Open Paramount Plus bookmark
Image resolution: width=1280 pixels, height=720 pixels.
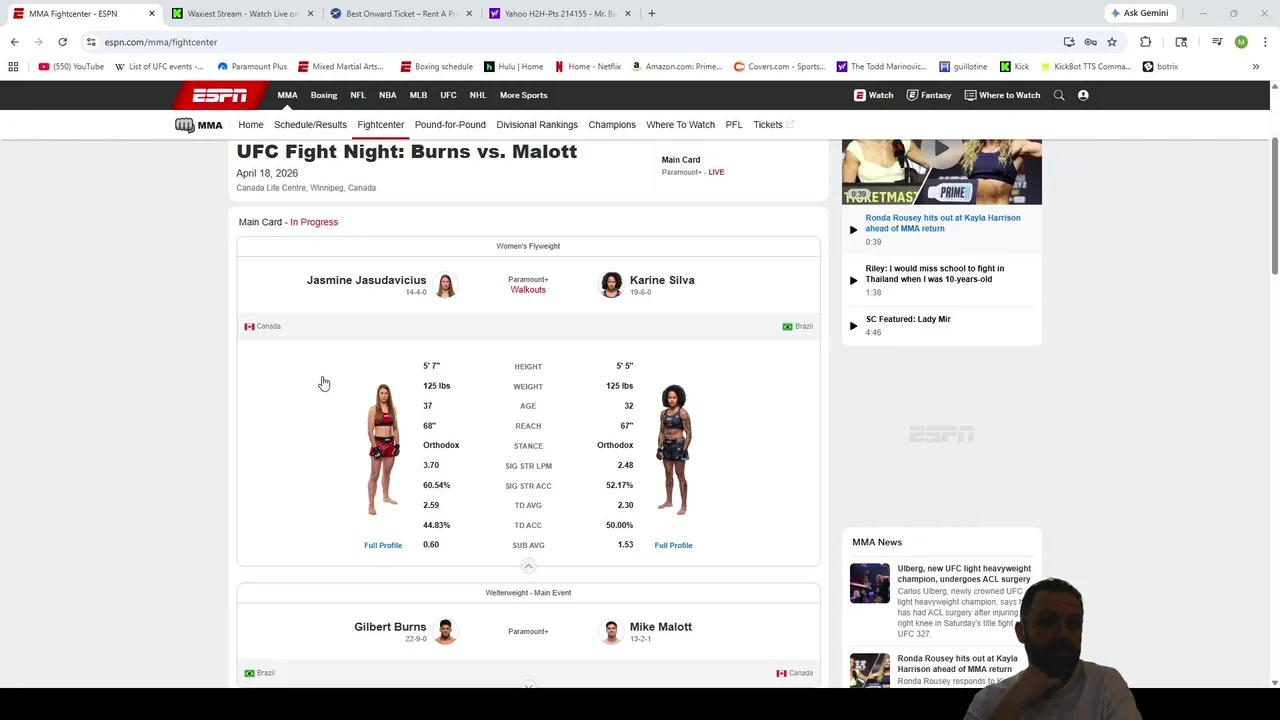click(x=252, y=67)
